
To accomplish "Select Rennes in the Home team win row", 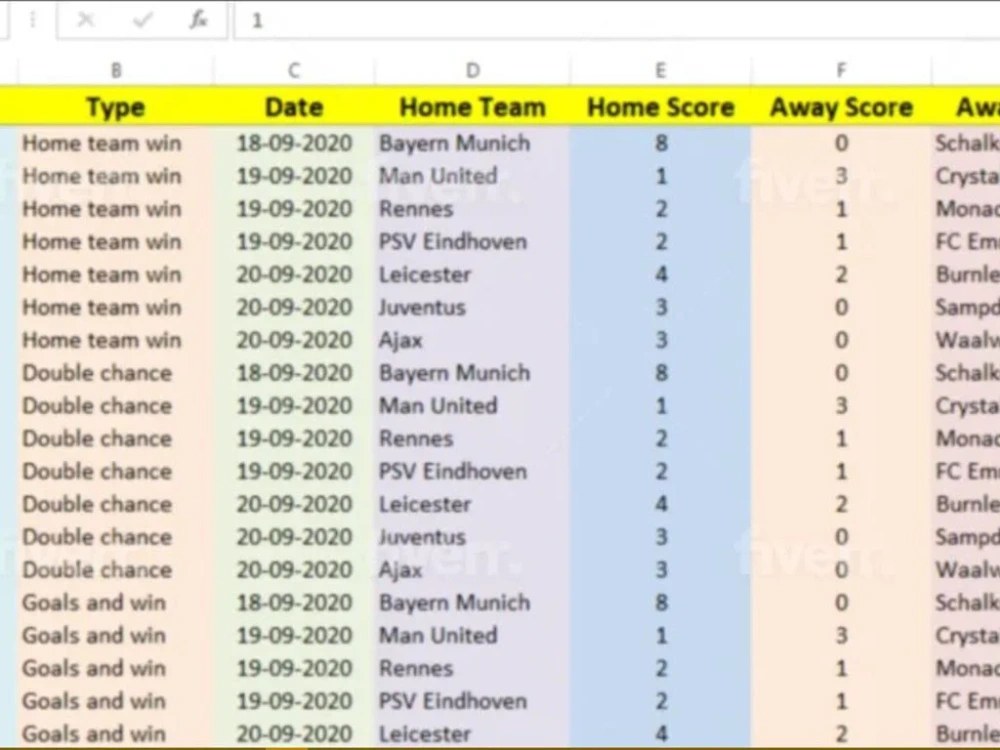I will tap(472, 209).
